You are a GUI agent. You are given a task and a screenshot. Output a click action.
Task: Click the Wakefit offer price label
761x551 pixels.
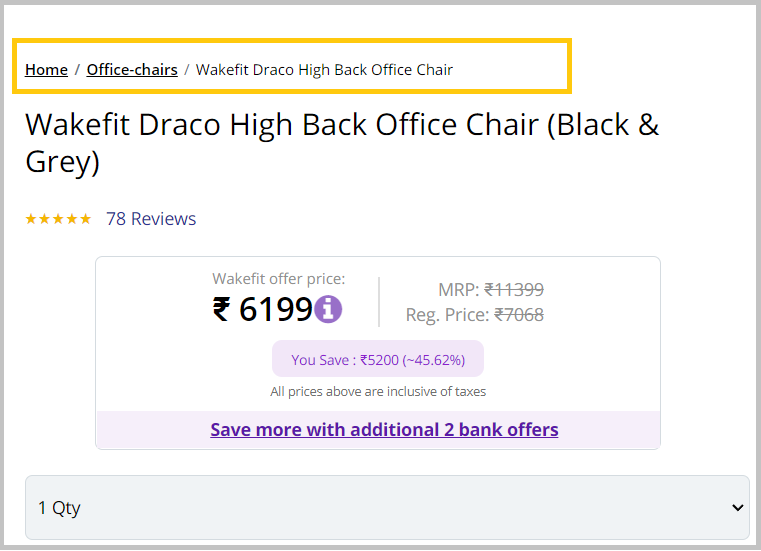pos(278,279)
